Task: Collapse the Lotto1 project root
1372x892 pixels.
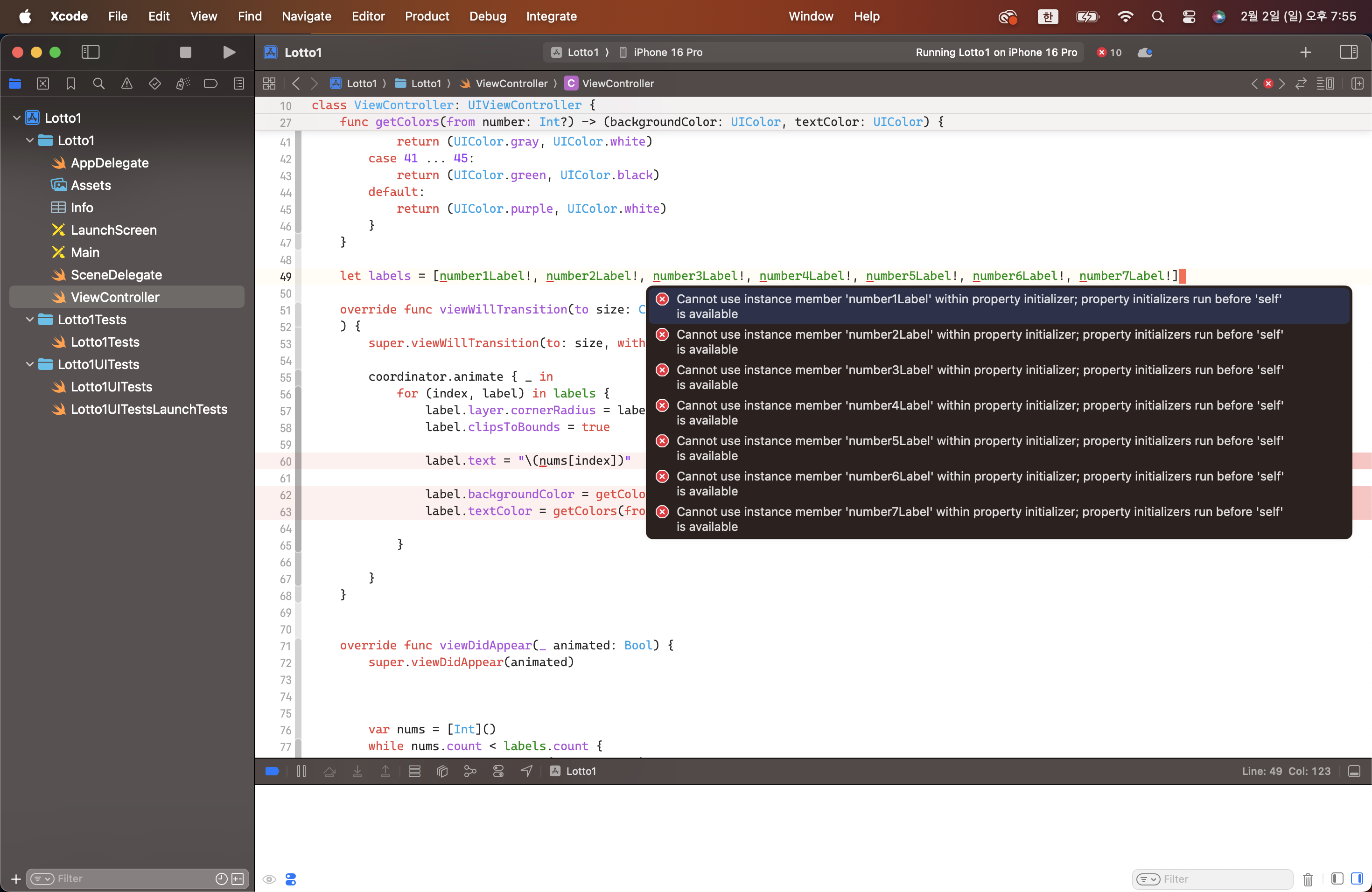Action: 17,118
